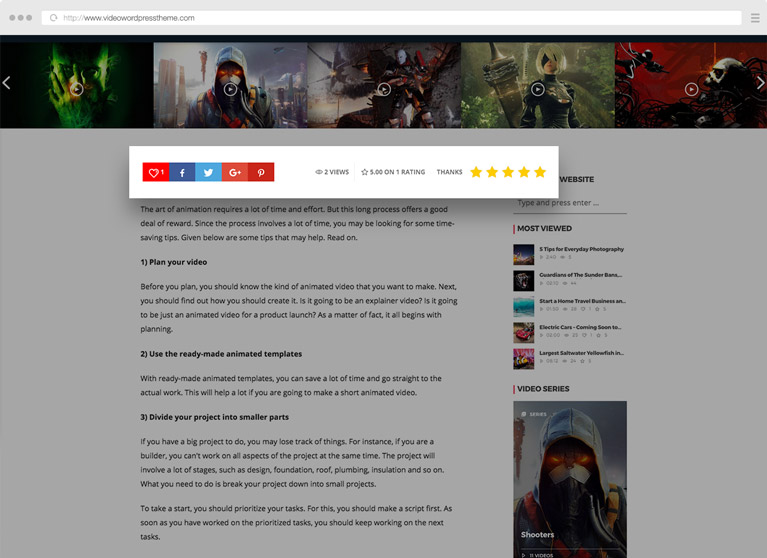Click the third rating star
Screen dimensions: 767x558
pyautogui.click(x=508, y=172)
